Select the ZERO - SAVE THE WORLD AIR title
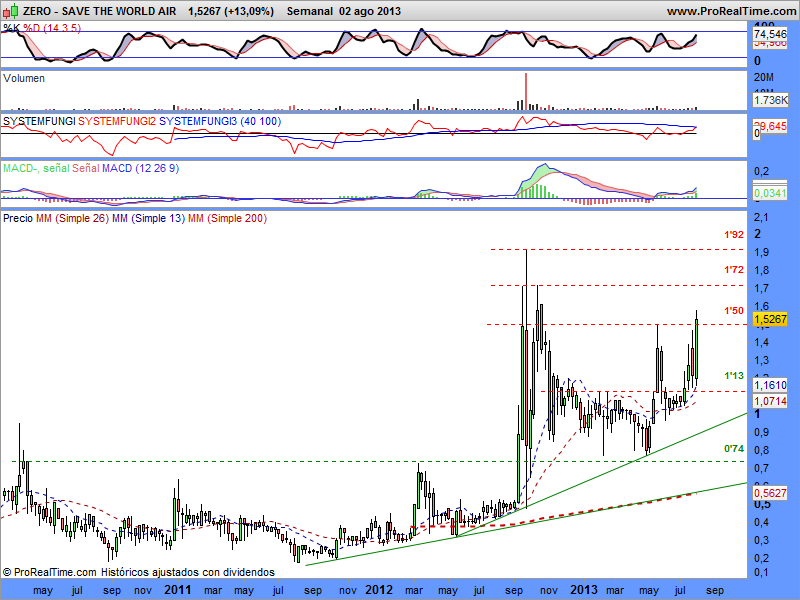Screen dimensions: 800x600 click(99, 11)
